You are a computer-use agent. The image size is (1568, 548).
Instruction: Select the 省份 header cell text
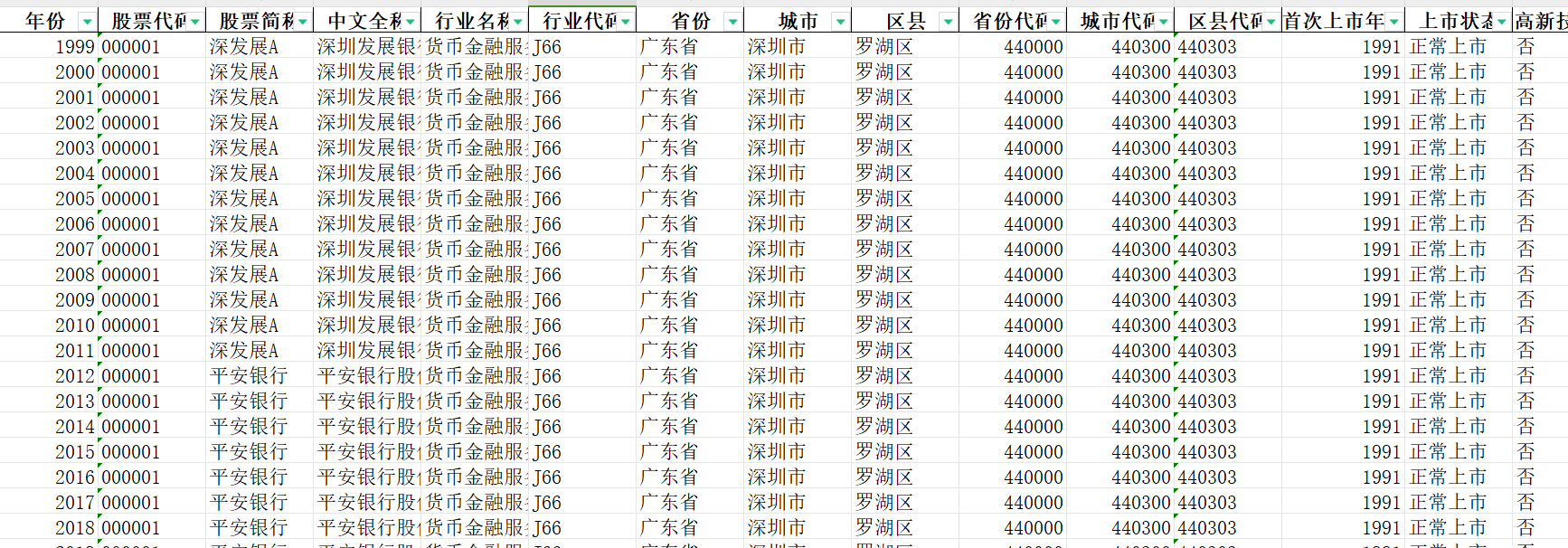(x=692, y=21)
